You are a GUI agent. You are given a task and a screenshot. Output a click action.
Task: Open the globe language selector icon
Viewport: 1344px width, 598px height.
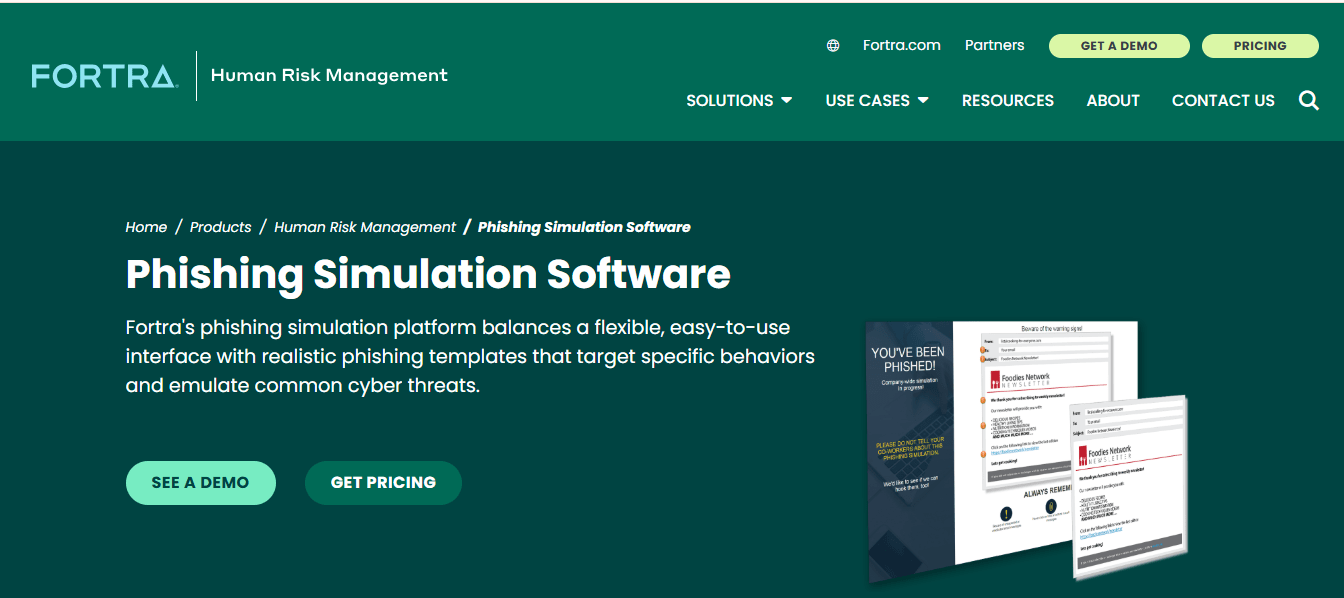coord(833,46)
